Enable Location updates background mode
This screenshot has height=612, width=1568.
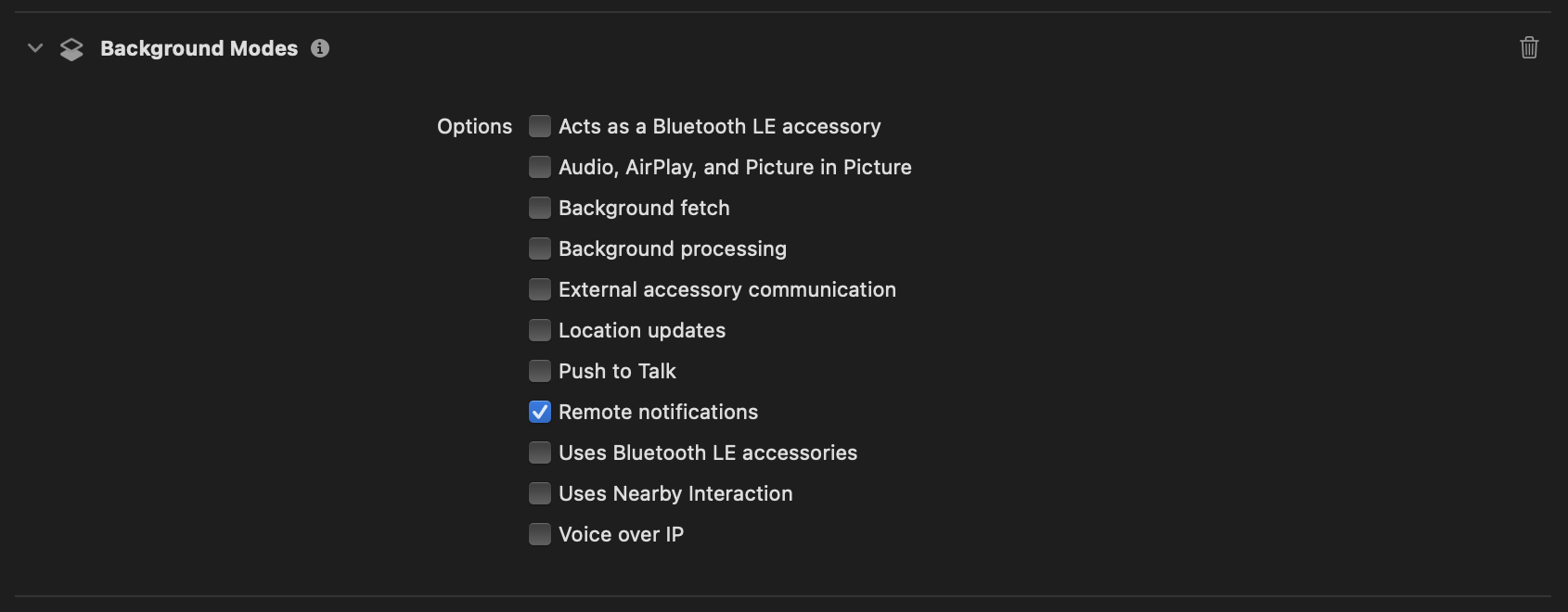[x=540, y=330]
